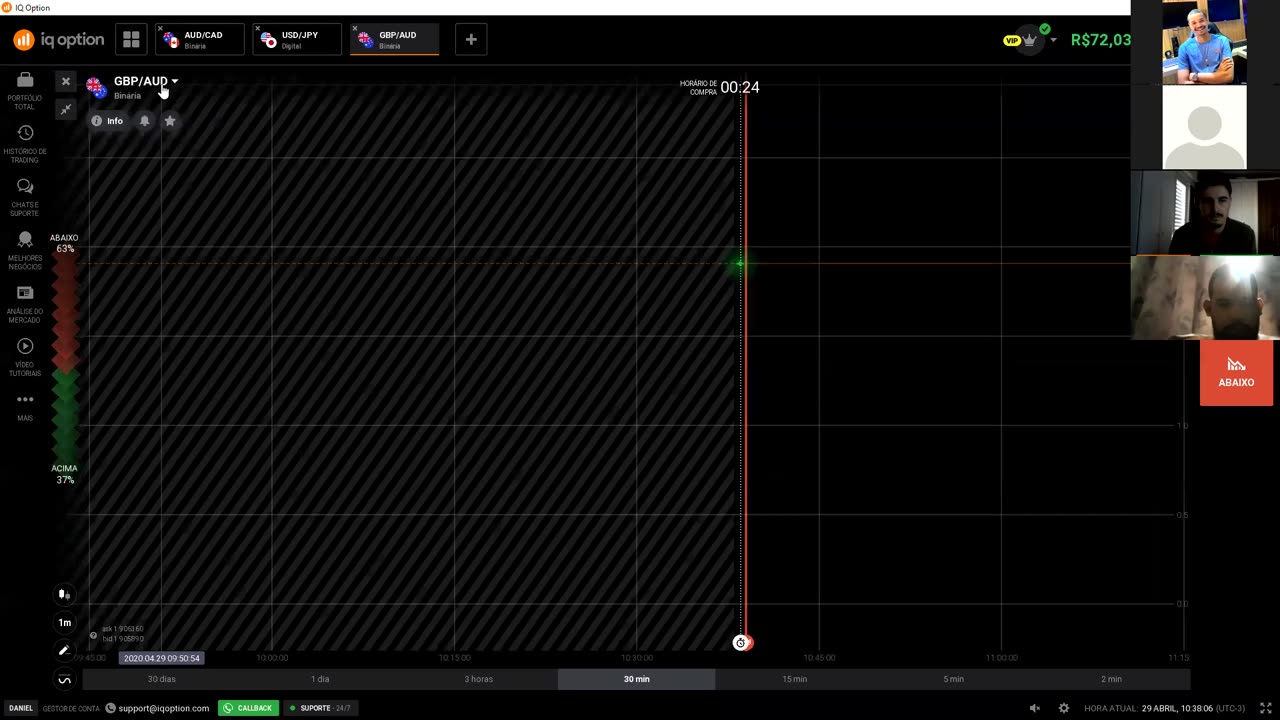Add a new asset tab with plus
Image resolution: width=1280 pixels, height=720 pixels.
[471, 39]
